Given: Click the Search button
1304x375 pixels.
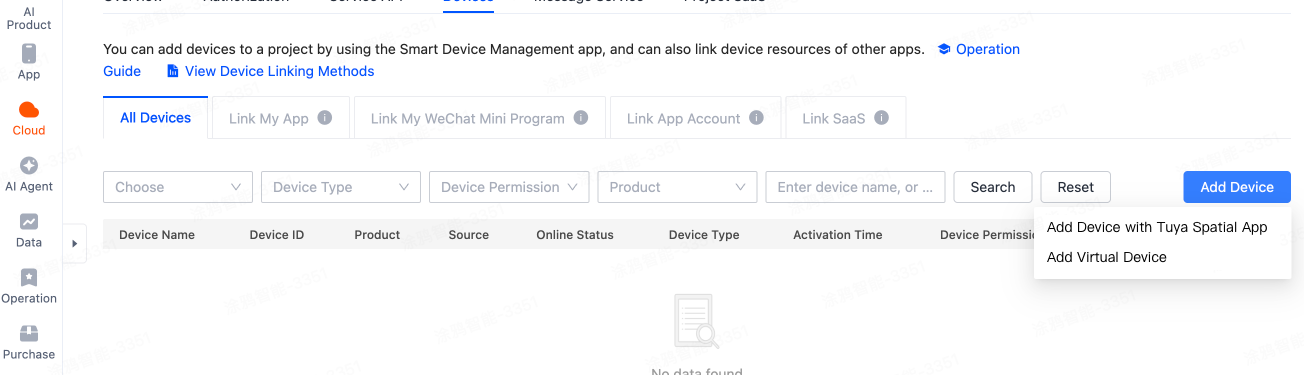Looking at the screenshot, I should pyautogui.click(x=993, y=187).
